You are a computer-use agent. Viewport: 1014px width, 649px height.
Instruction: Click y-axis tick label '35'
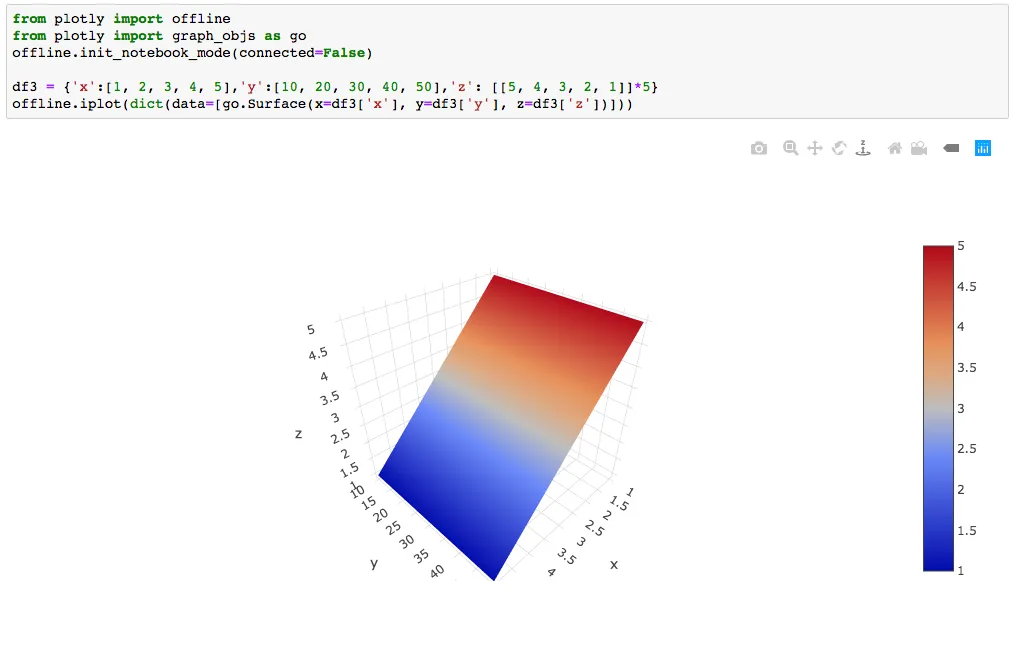(x=421, y=556)
